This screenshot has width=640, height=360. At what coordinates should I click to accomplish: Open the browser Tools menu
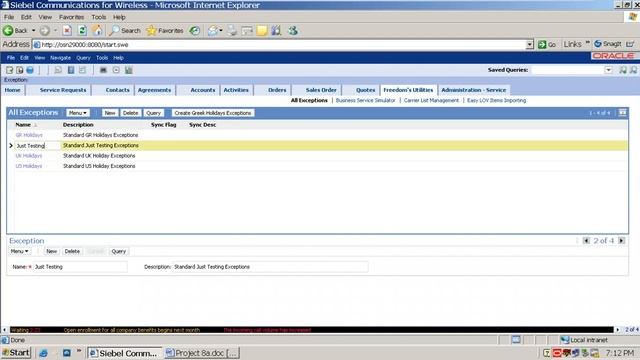pos(98,17)
